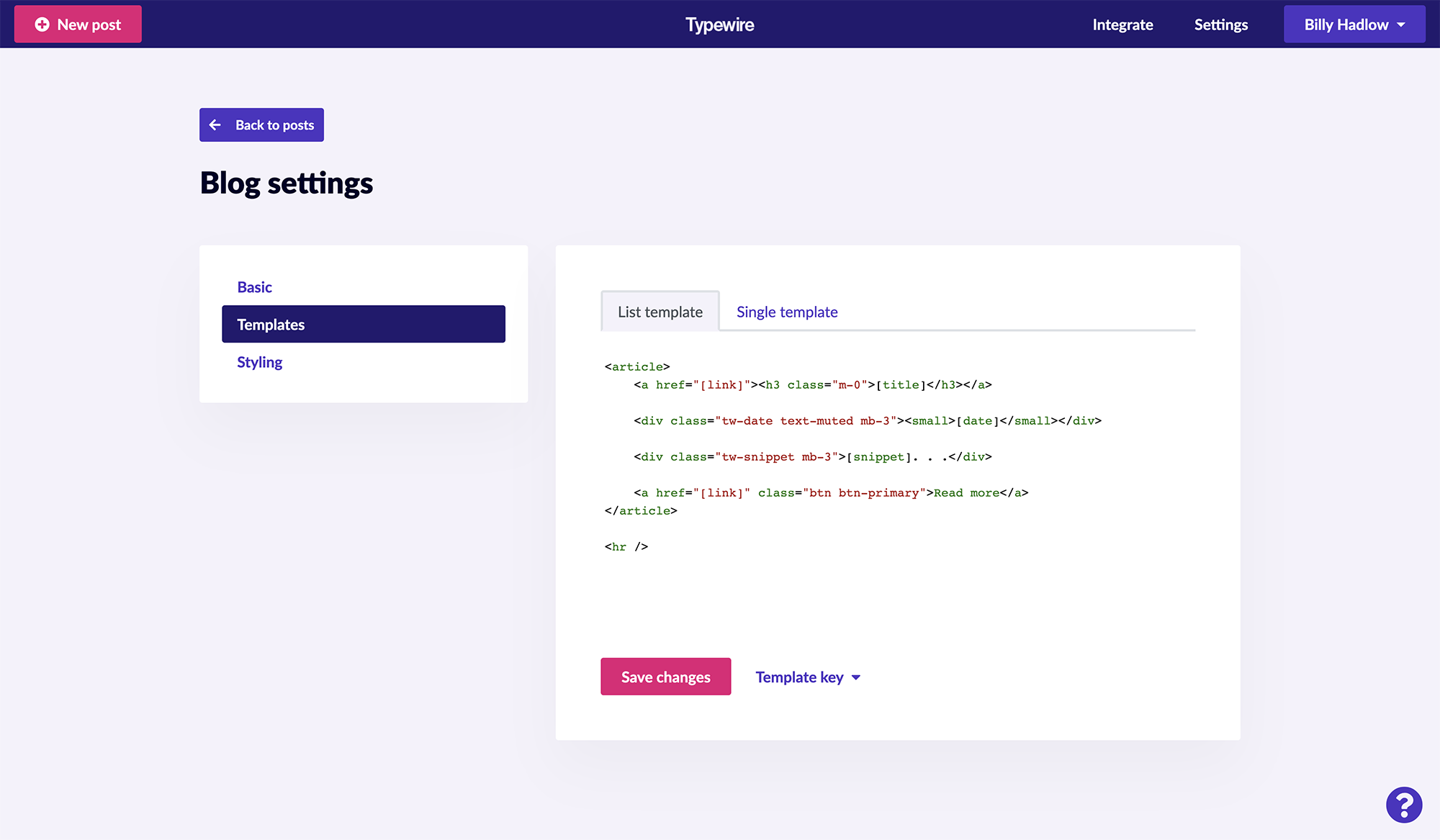Image resolution: width=1440 pixels, height=840 pixels.
Task: Expand the Billy Hadlow user dropdown
Action: pos(1354,24)
